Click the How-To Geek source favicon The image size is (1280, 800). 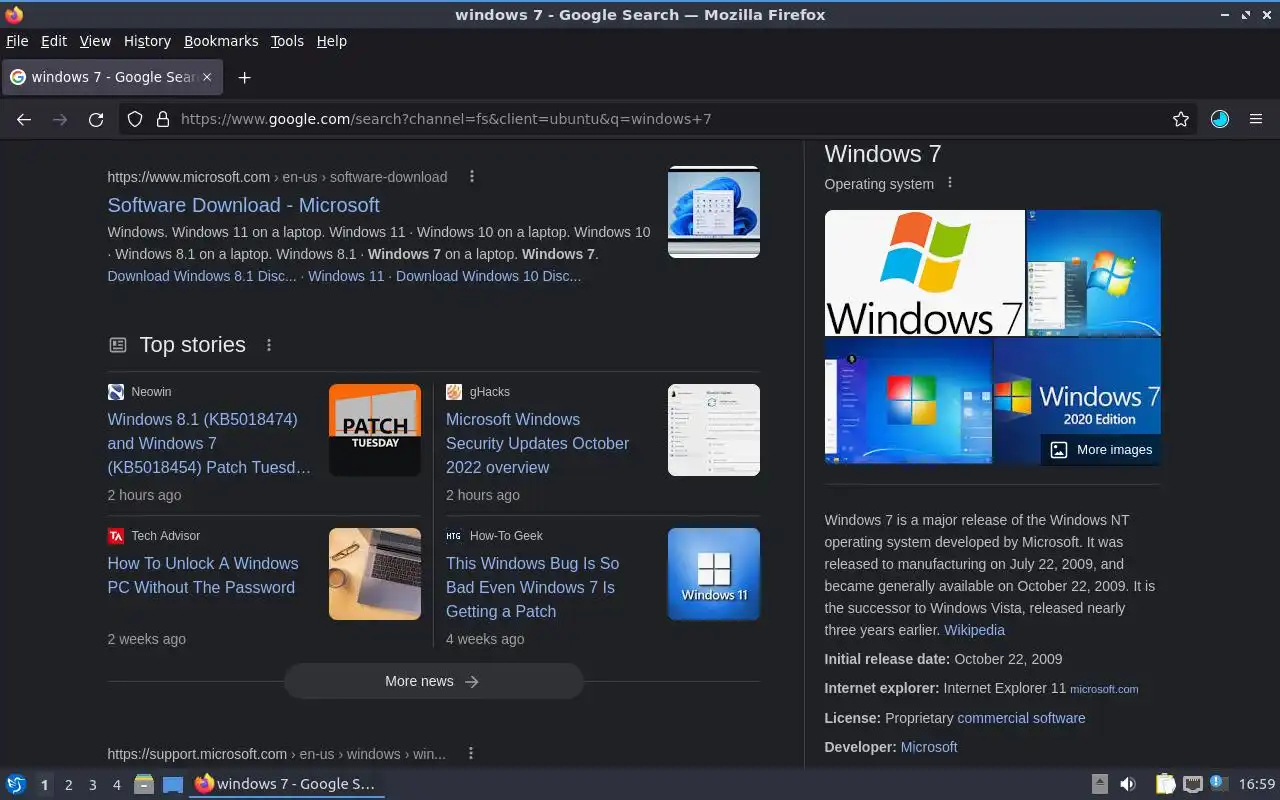454,536
